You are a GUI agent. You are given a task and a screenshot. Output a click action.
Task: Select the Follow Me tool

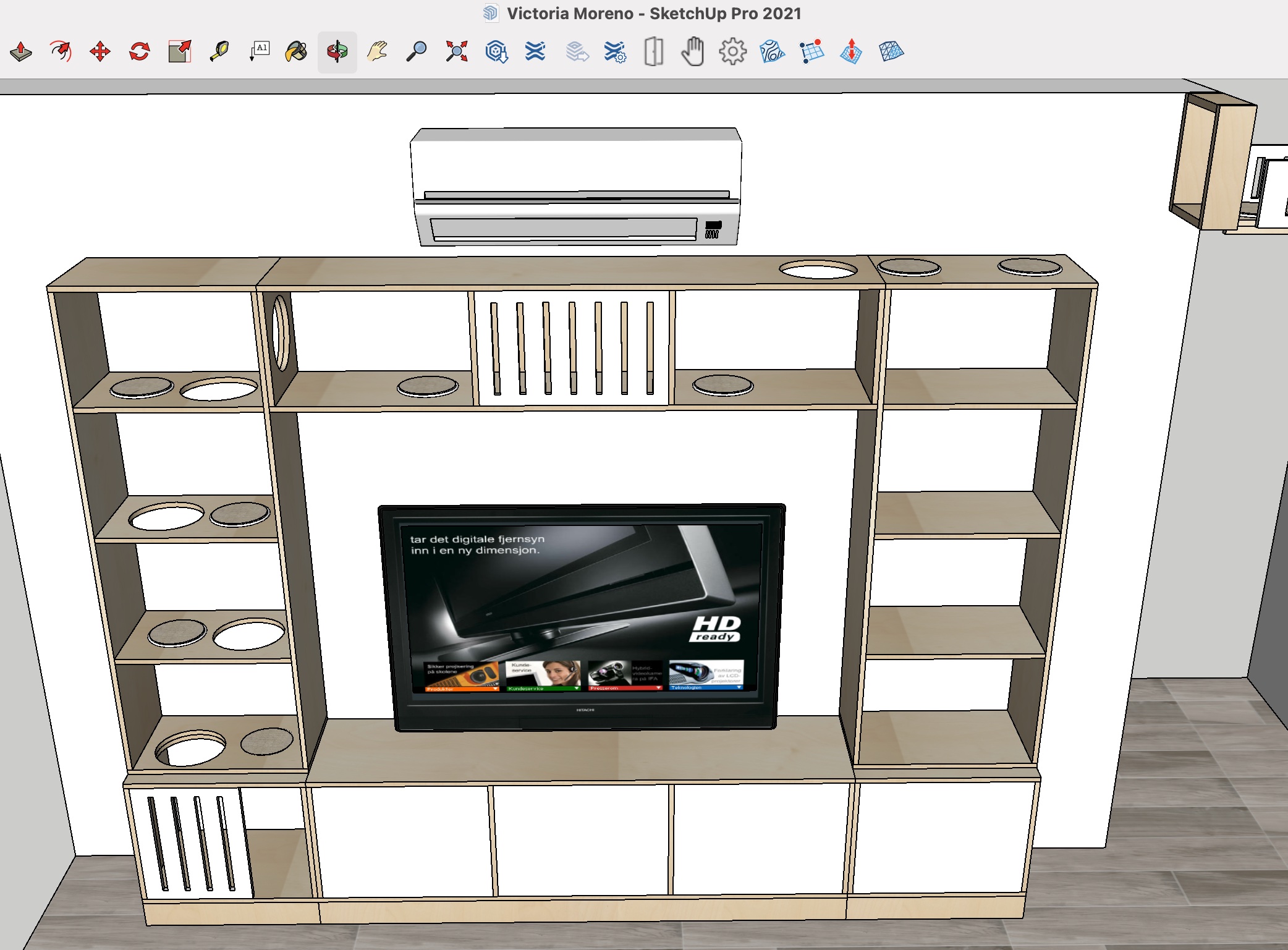click(61, 52)
